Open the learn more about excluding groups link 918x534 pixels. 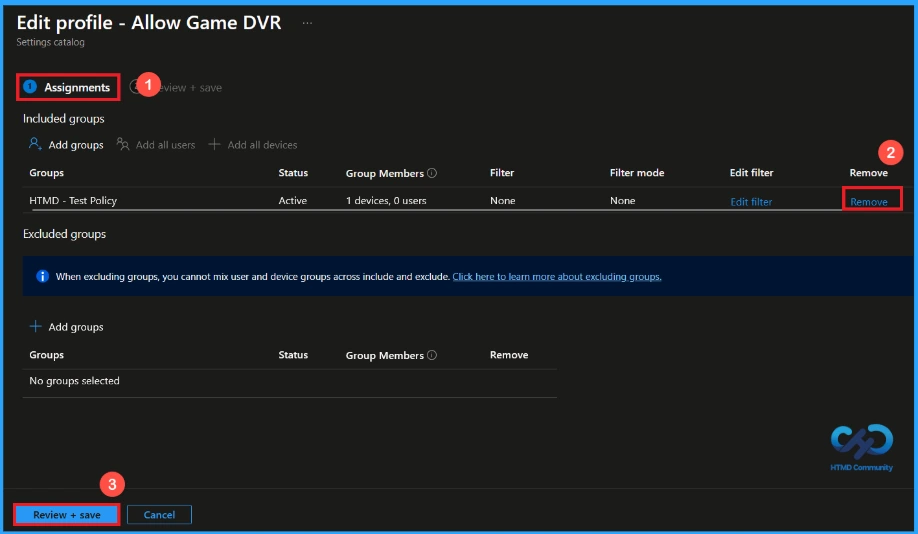point(557,276)
